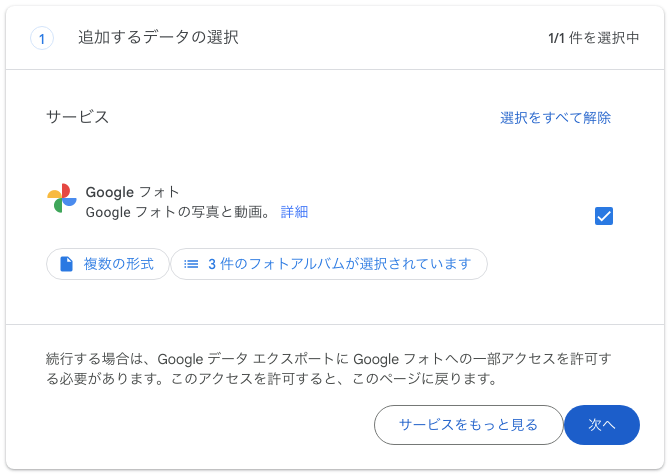Click the Google フォトの写真と動画 description text
This screenshot has width=669, height=474.
178,212
